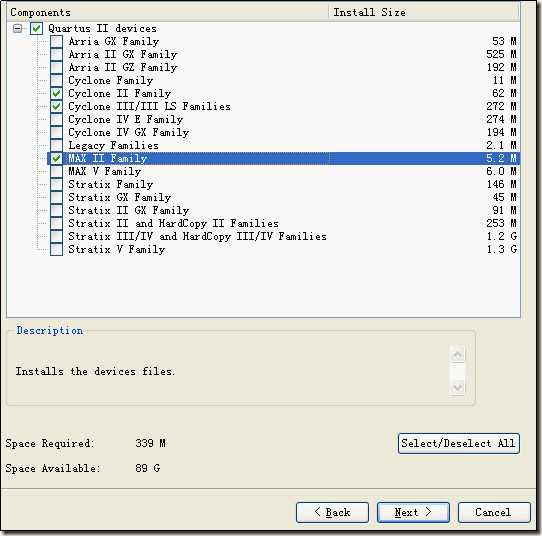Enable the Stratix GX Family checkbox
The image size is (542, 536).
56,198
